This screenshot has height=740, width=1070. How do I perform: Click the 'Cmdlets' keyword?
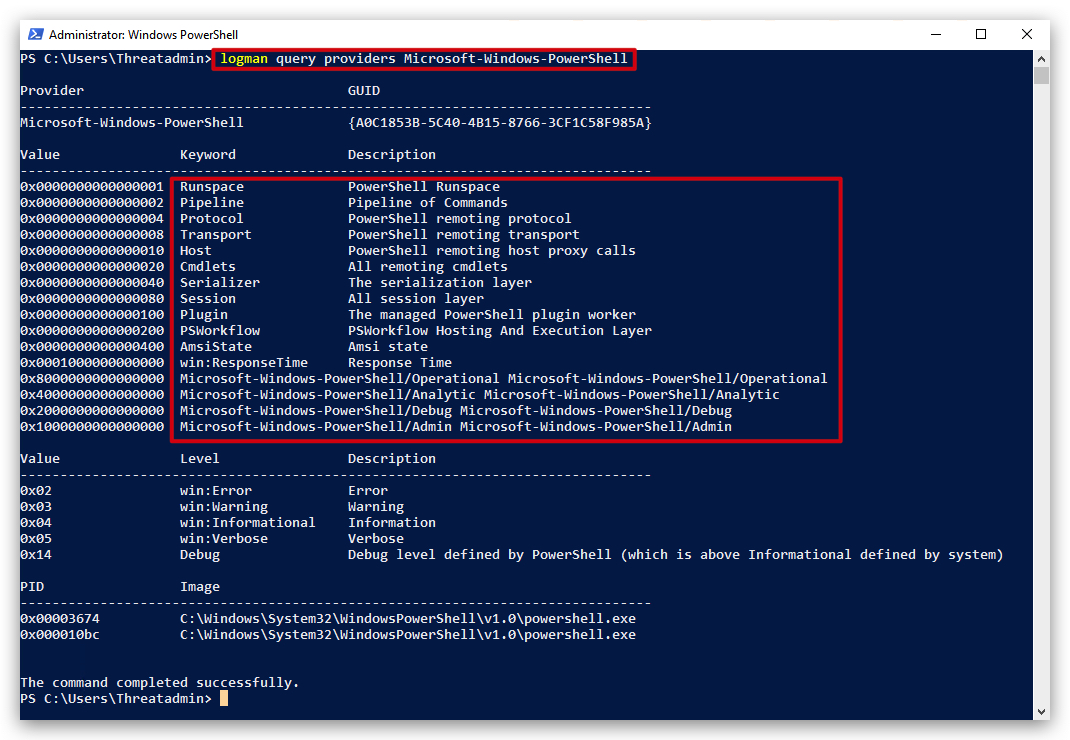[x=207, y=267]
